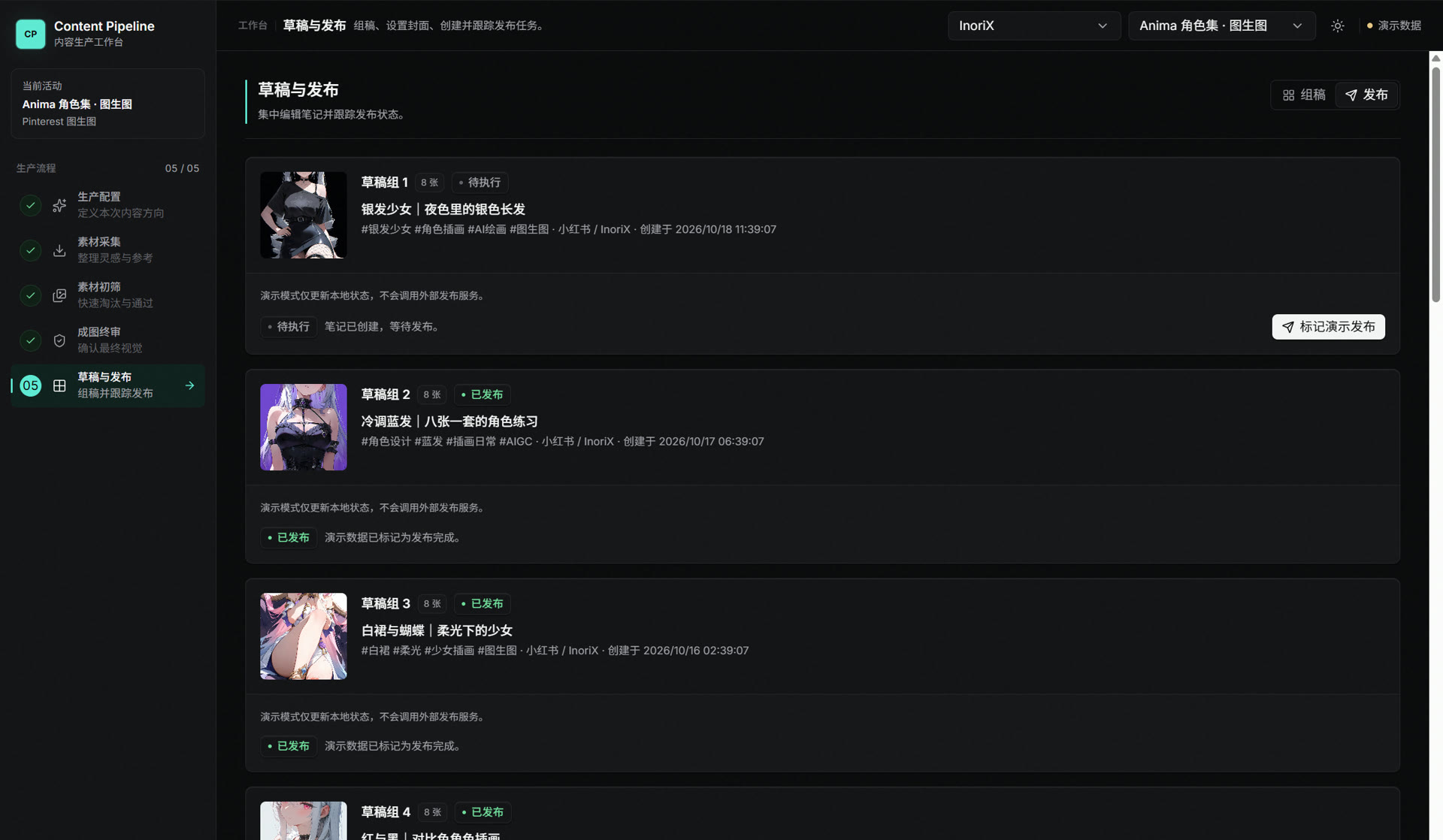The height and width of the screenshot is (840, 1443).
Task: Open the 成图终审 step in sidebar
Action: point(107,340)
